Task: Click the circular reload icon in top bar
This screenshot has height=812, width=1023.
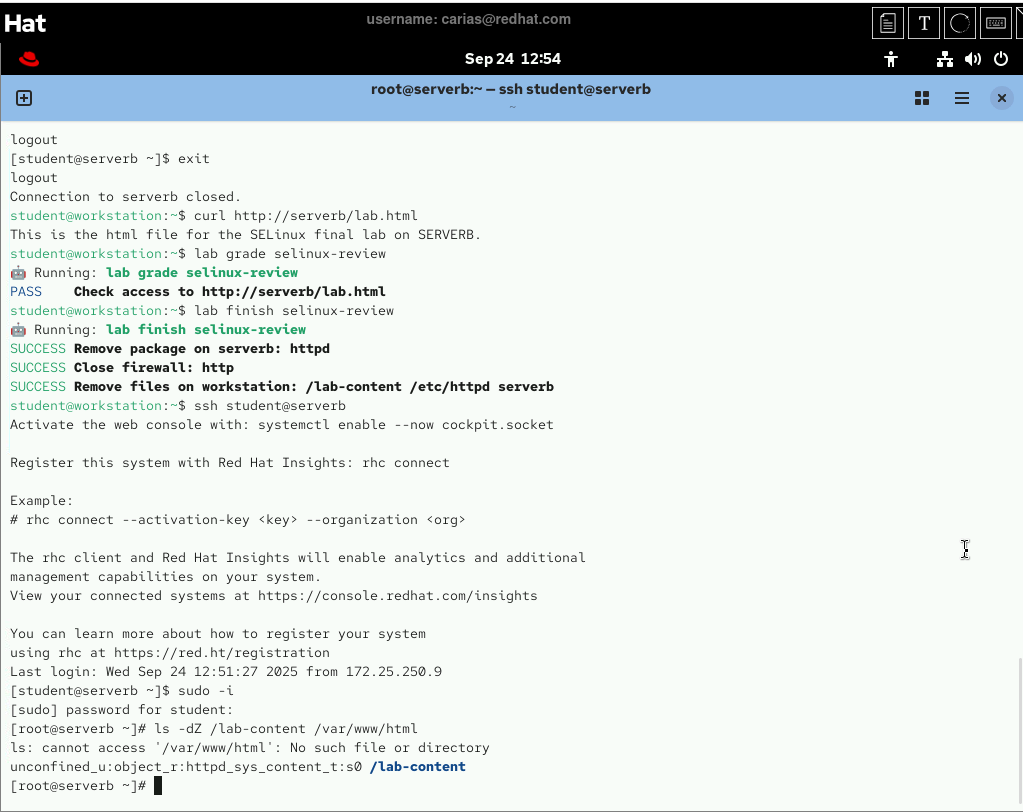Action: [960, 23]
